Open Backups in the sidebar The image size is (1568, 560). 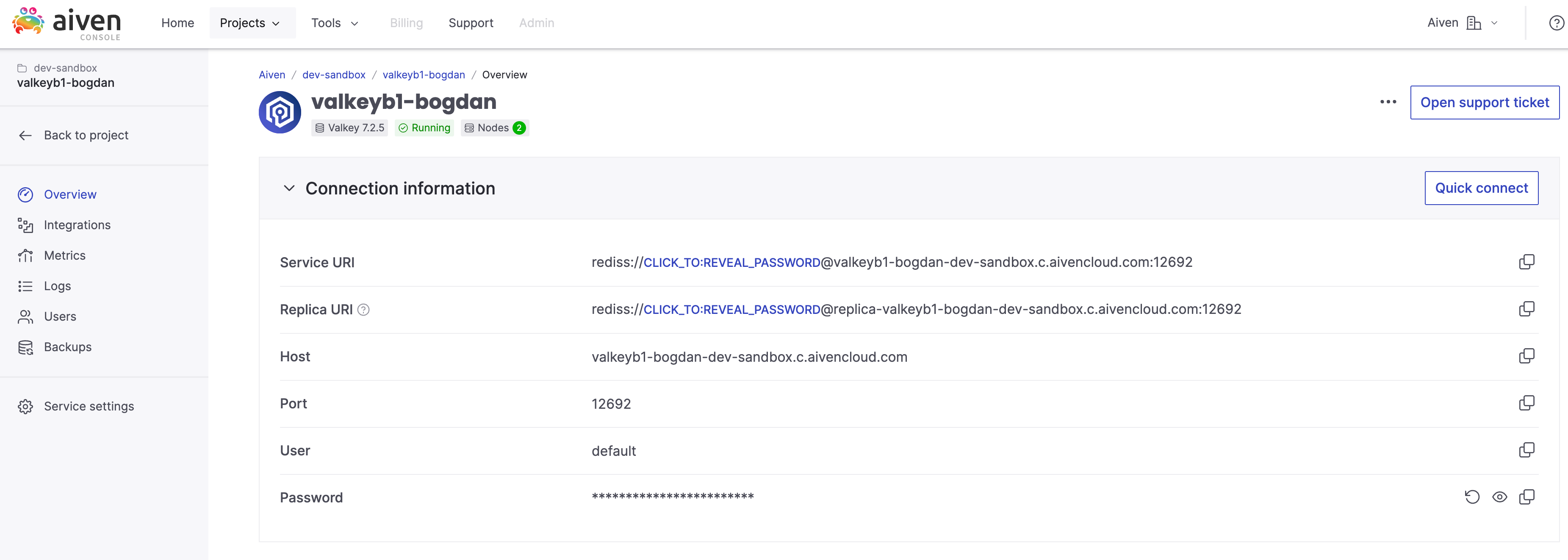click(68, 347)
